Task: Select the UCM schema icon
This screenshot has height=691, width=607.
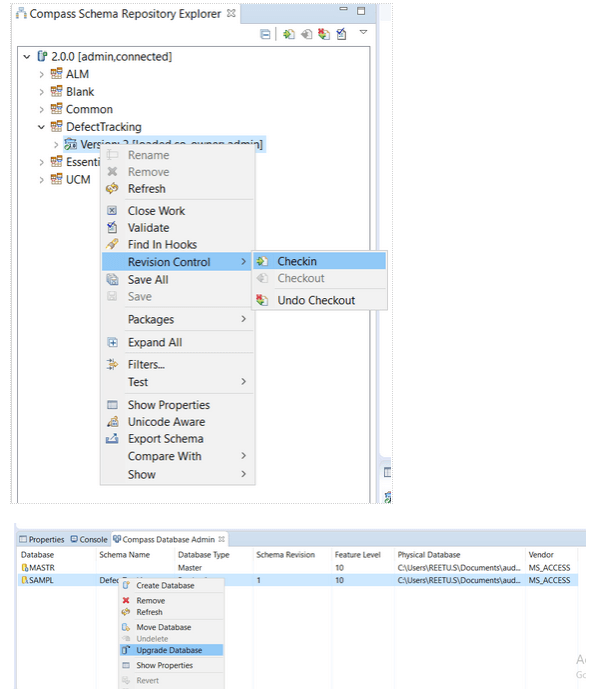Action: click(56, 179)
